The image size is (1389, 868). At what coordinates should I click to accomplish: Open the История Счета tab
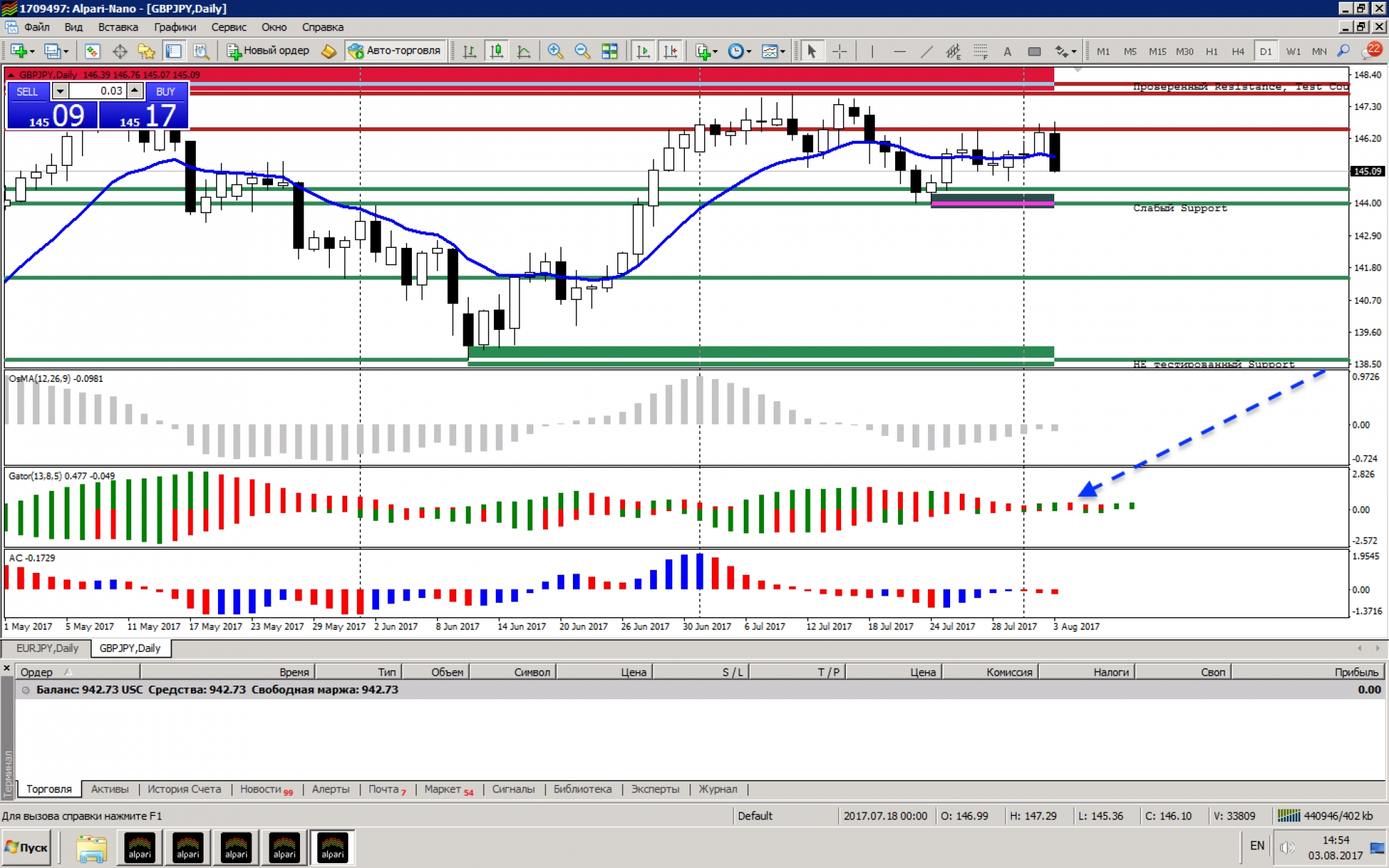coord(184,789)
